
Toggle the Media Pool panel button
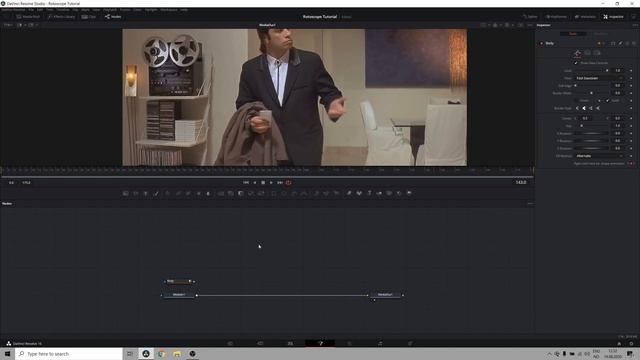(x=28, y=17)
